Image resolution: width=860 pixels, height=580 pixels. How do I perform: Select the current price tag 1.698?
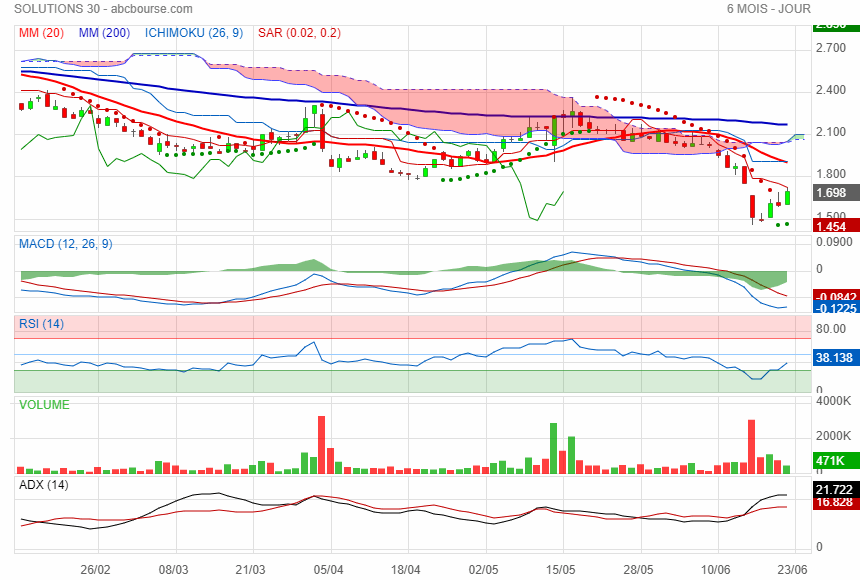[x=836, y=193]
